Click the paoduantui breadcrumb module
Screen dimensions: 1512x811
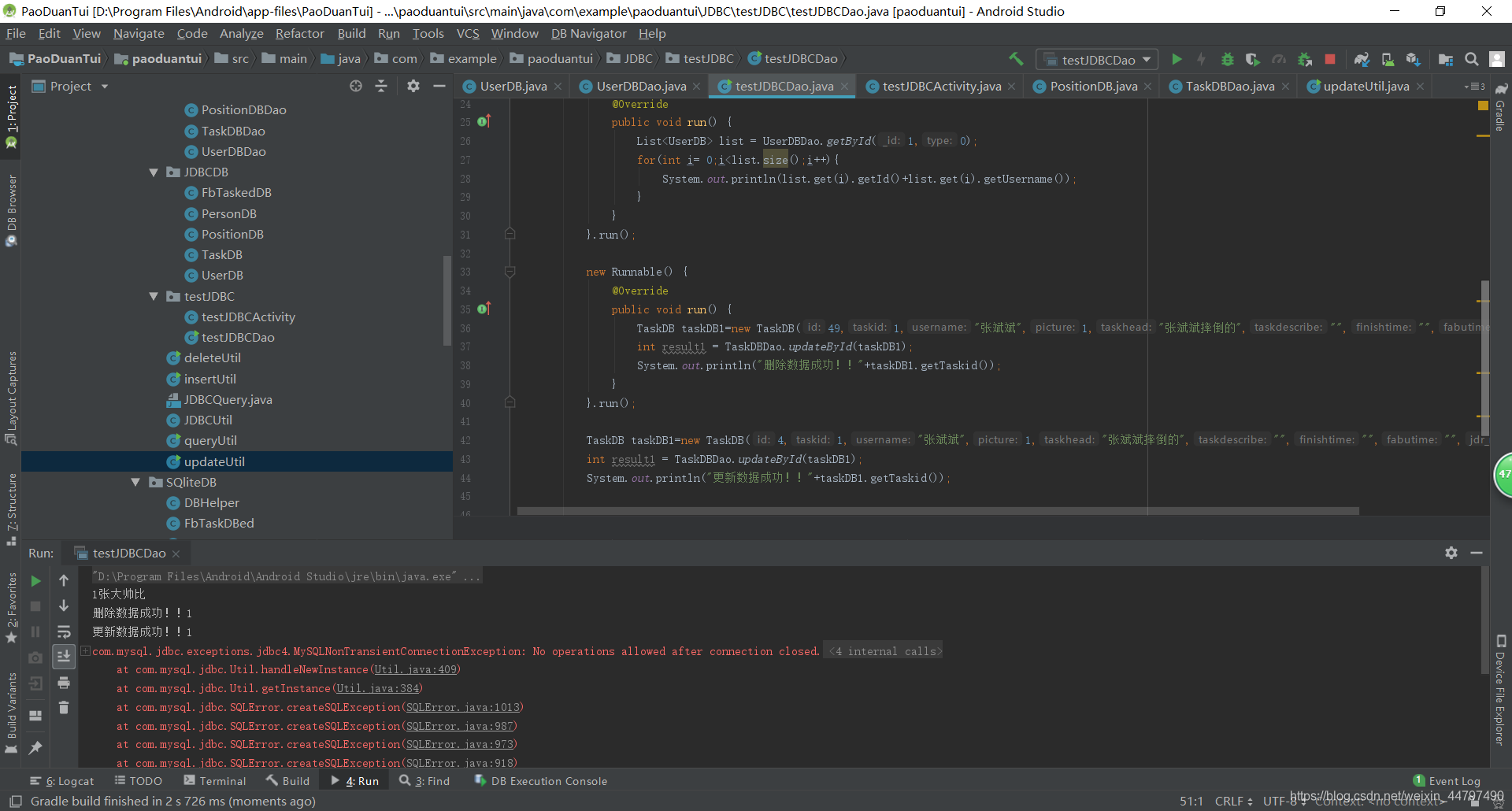click(x=157, y=59)
